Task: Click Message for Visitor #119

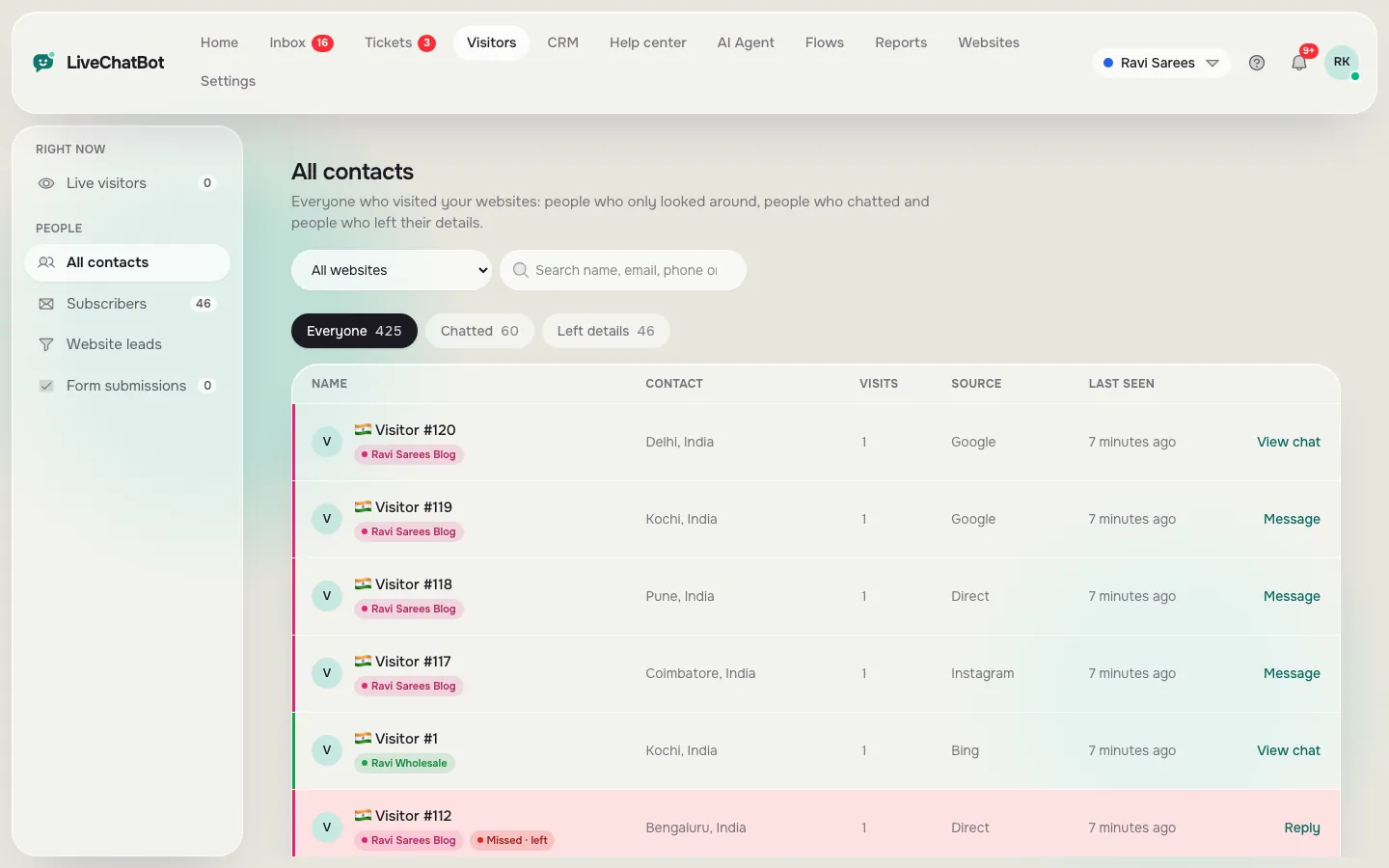Action: pos(1292,519)
